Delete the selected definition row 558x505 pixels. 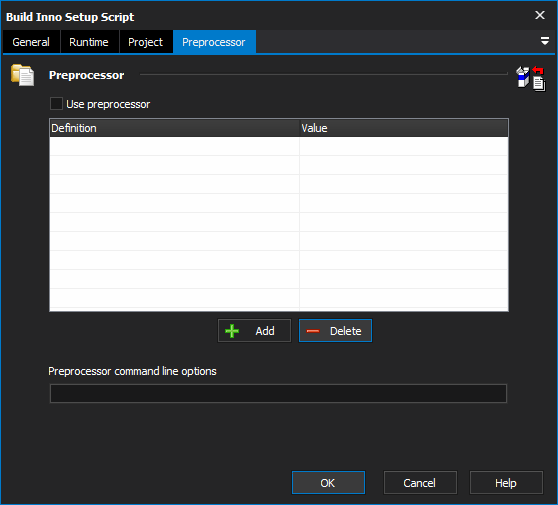[x=335, y=331]
